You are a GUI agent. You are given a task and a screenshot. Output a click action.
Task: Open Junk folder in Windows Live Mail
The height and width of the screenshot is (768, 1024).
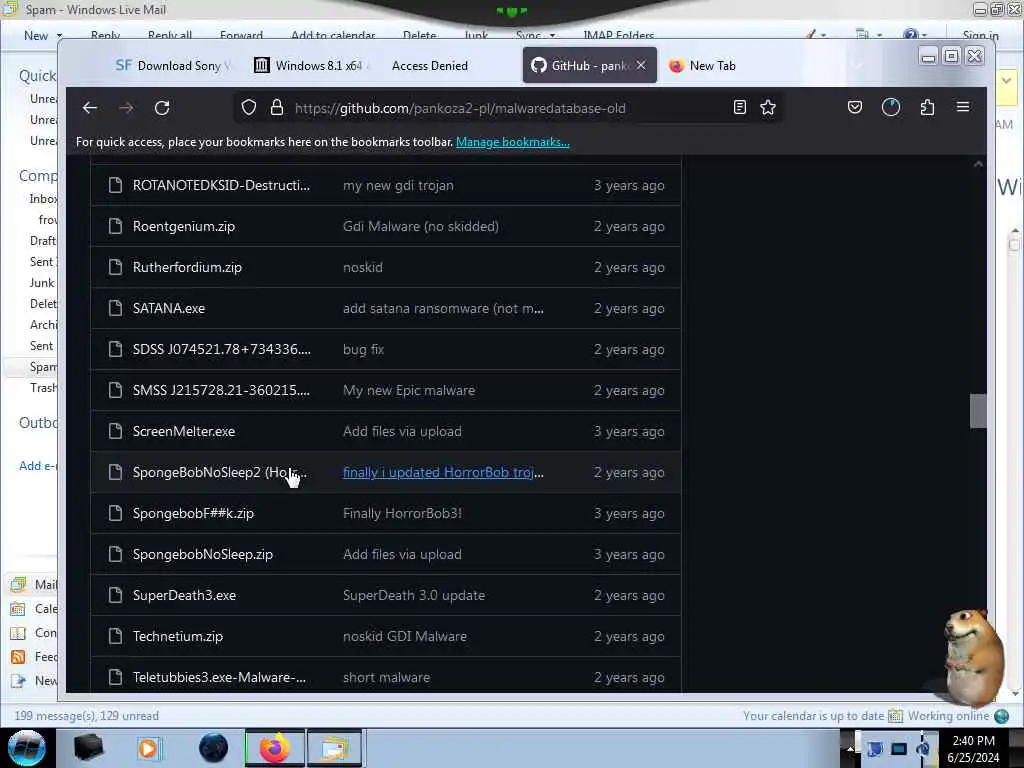[42, 283]
